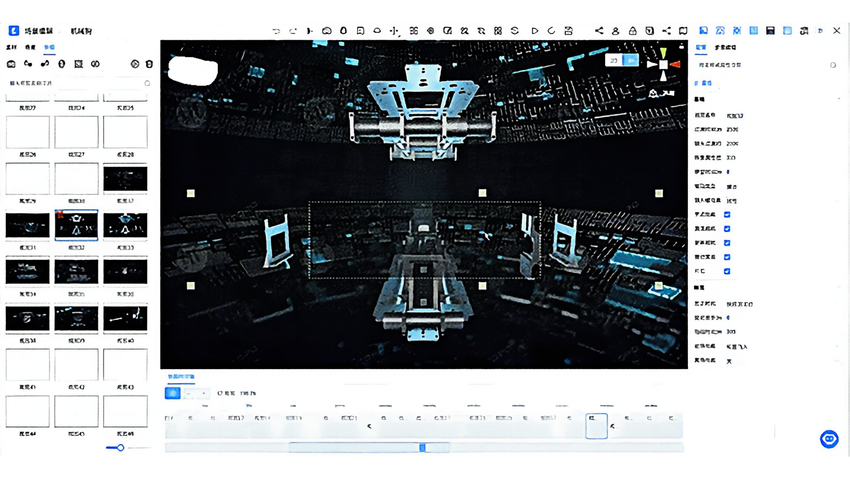The width and height of the screenshot is (850, 478).
Task: Click the play triangle icon in top toolbar
Action: coord(535,31)
